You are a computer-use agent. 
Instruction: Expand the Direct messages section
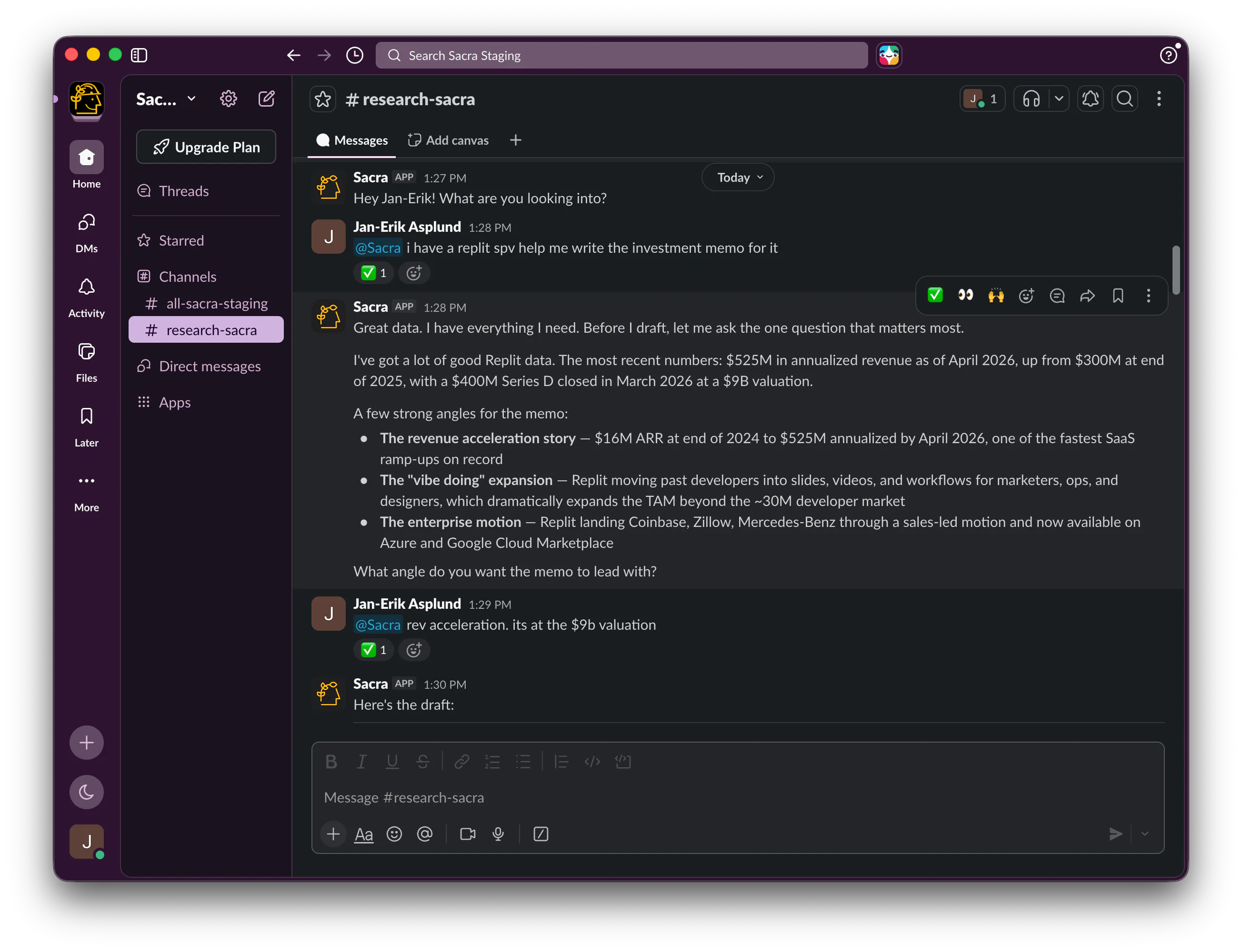click(x=206, y=366)
